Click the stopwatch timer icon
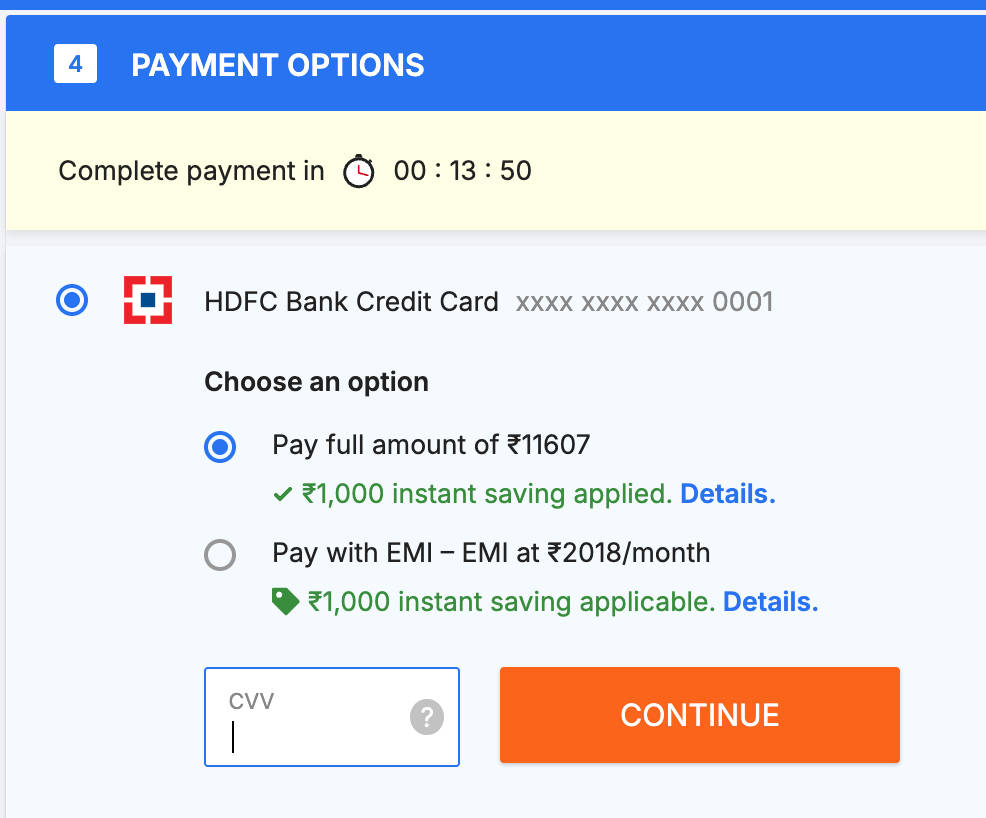 (358, 172)
